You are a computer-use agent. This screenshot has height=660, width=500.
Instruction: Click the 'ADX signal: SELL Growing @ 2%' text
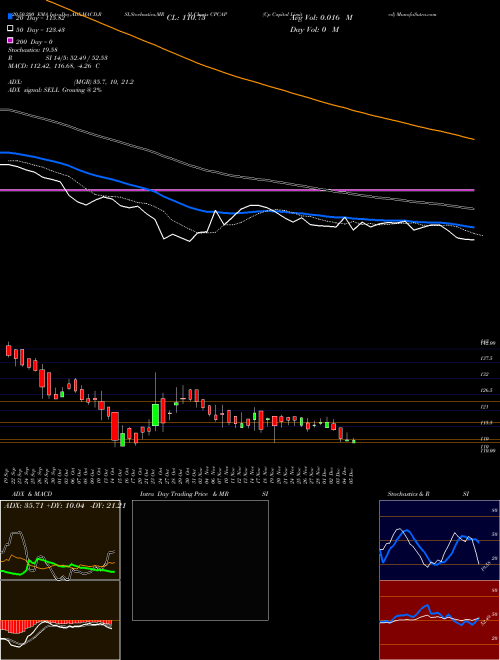pos(55,90)
